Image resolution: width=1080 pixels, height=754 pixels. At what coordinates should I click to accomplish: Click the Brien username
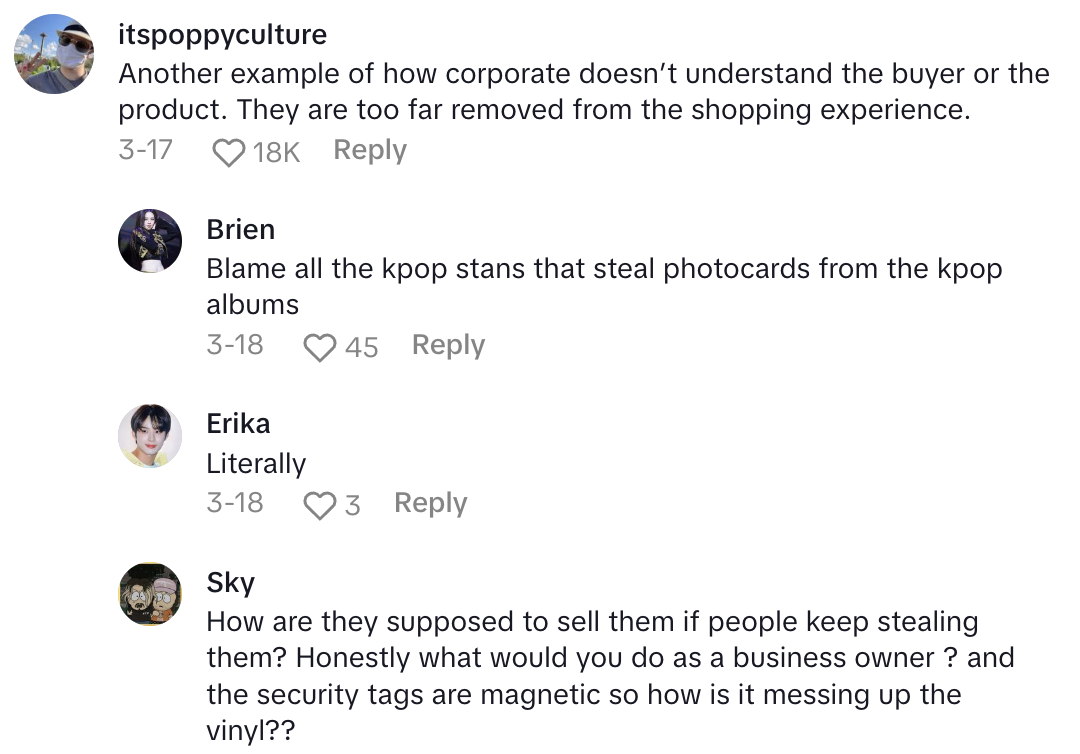(240, 229)
